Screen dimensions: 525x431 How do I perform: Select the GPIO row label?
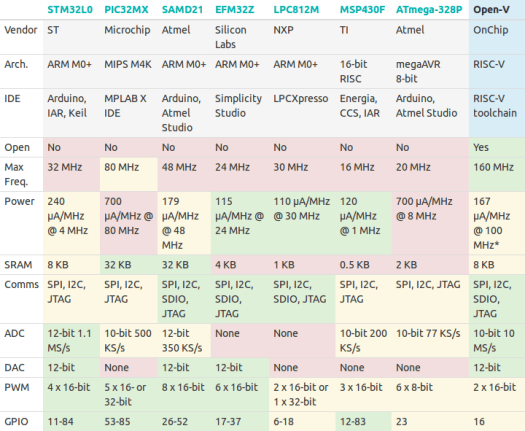(16, 421)
